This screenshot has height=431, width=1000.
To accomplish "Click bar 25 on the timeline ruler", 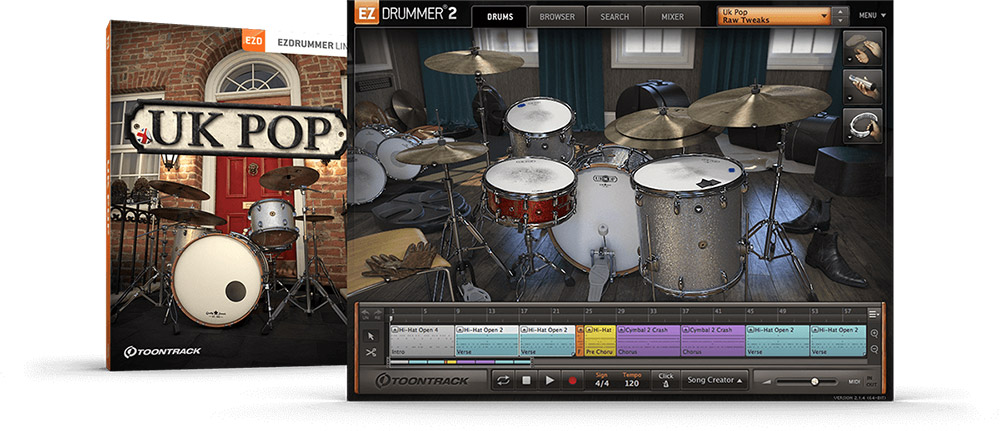I will click(x=588, y=310).
